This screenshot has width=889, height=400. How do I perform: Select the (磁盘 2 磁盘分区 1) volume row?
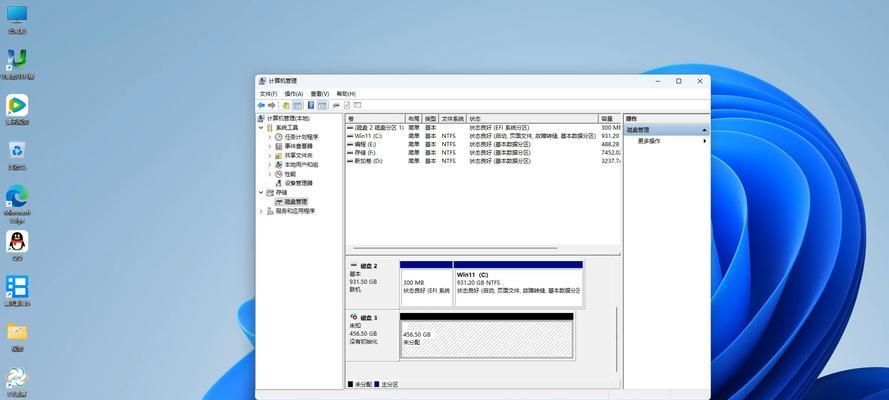click(484, 128)
